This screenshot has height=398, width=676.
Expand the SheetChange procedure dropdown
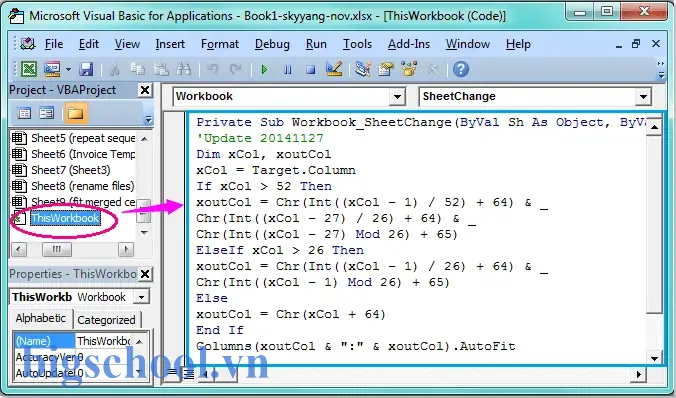[643, 97]
